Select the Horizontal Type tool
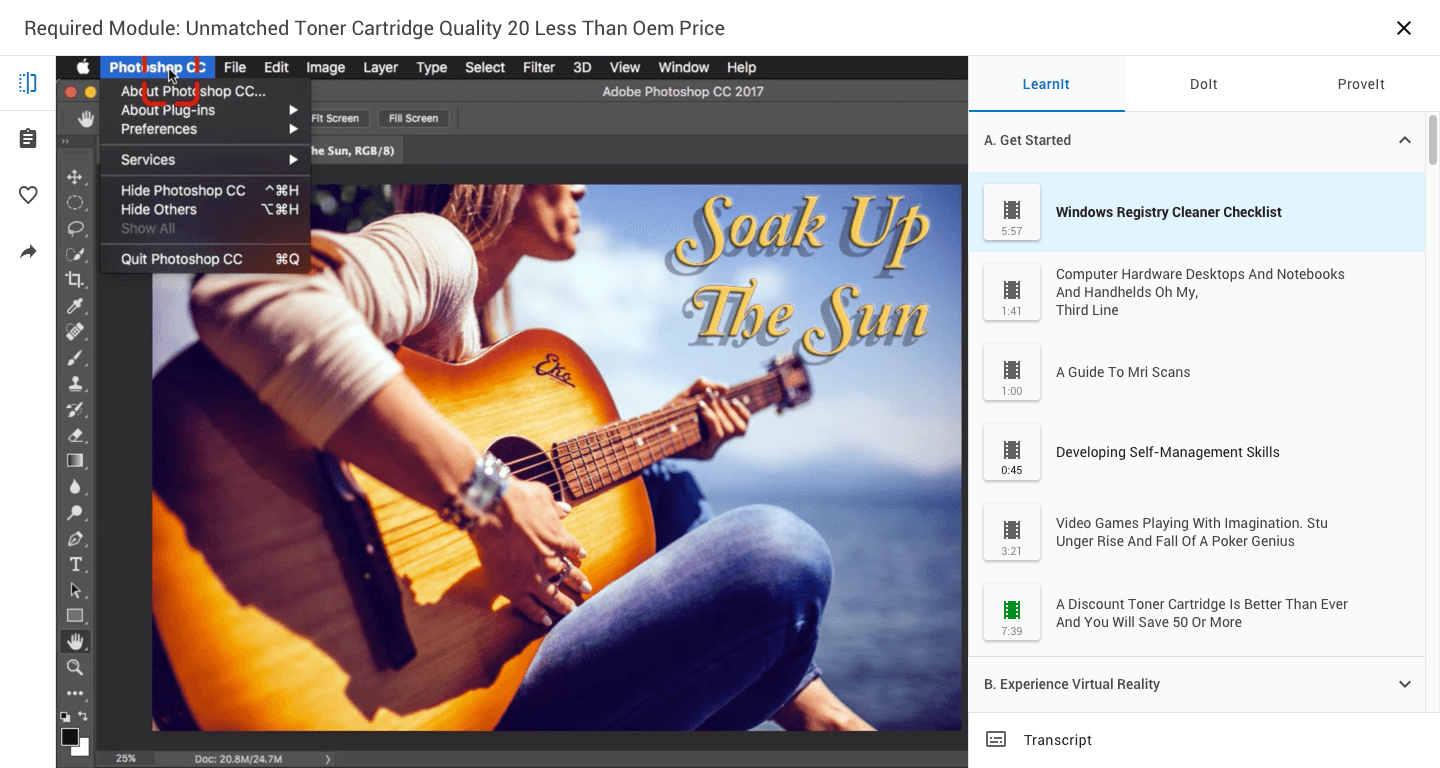 tap(75, 565)
